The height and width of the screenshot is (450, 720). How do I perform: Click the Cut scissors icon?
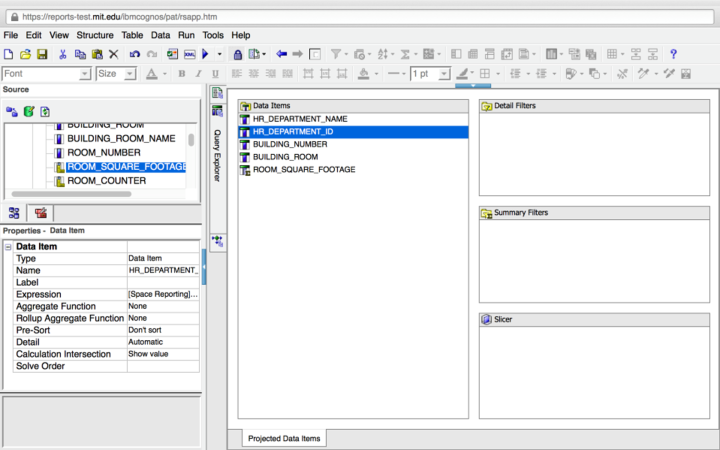tap(63, 54)
